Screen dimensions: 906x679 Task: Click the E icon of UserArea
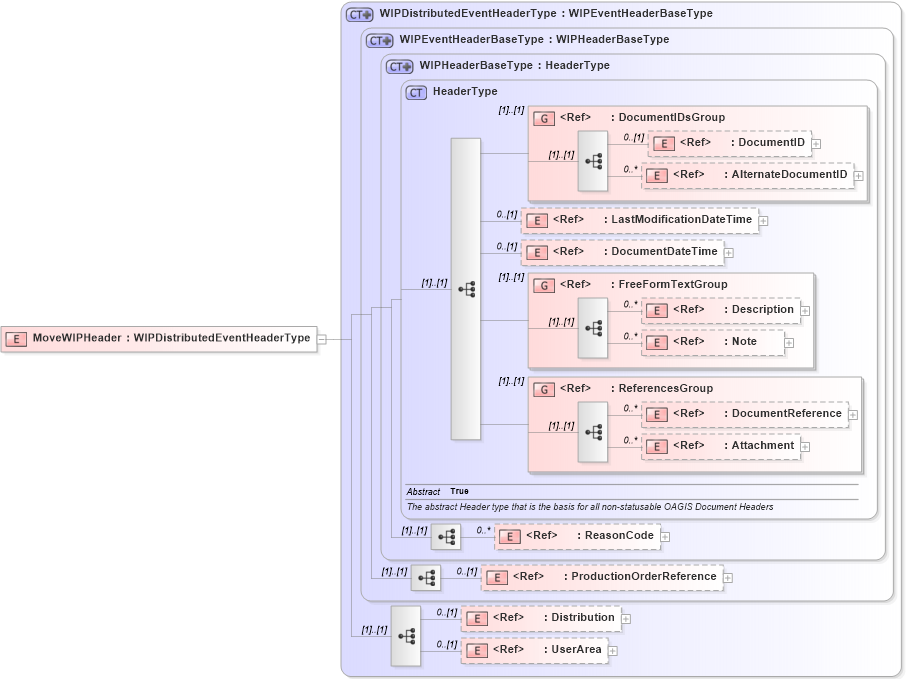click(x=475, y=649)
